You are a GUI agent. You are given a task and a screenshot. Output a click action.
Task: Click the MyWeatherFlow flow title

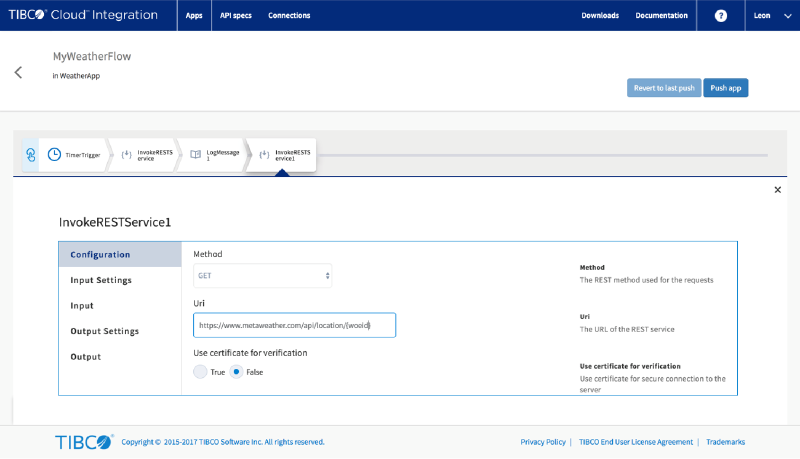[92, 57]
